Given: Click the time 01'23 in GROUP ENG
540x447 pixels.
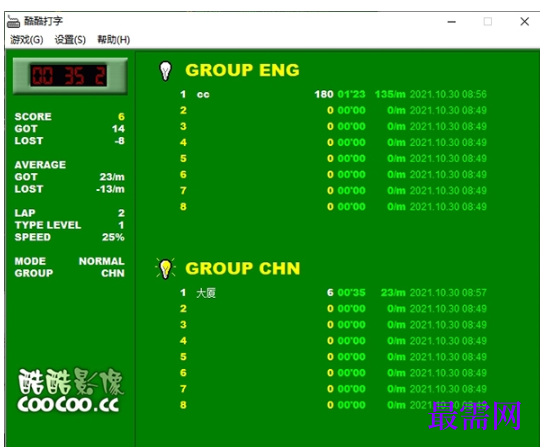Looking at the screenshot, I should pos(351,94).
